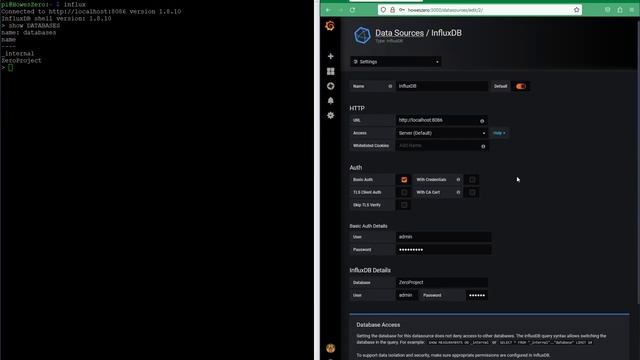Viewport: 640px width, 360px height.
Task: Click 'show DATABASES' command in terminal
Action: (34, 25)
